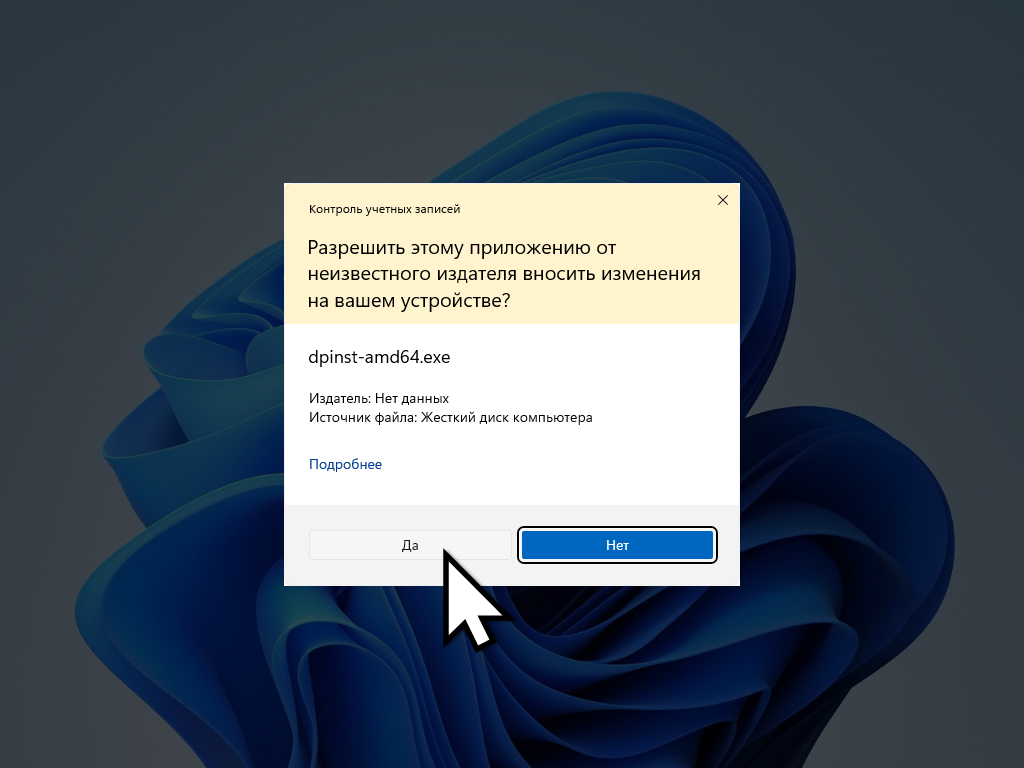This screenshot has width=1024, height=768.
Task: Click the Контроль учетных записей title text
Action: click(x=384, y=209)
